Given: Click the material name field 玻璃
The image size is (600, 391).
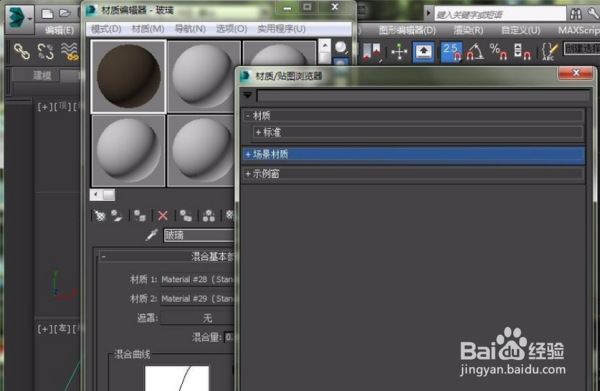Looking at the screenshot, I should point(199,235).
